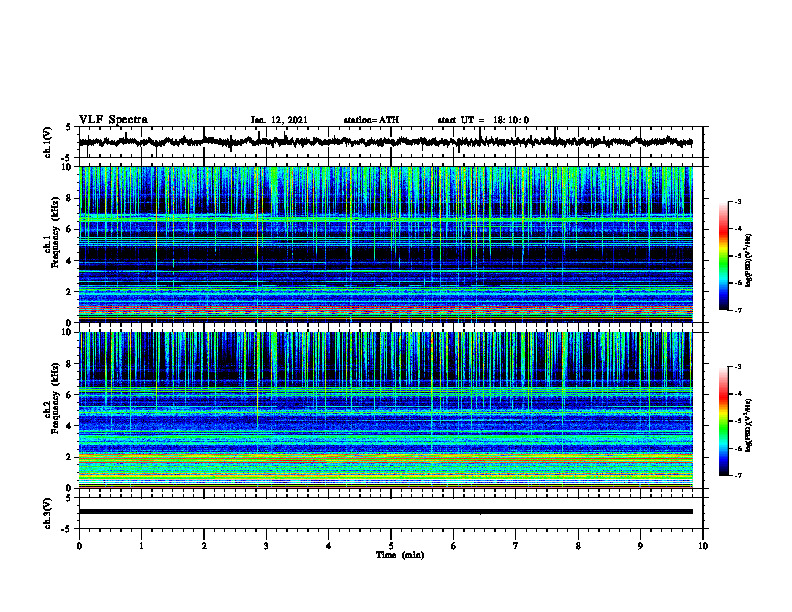Click the "ch.3(V)" vertical axis label
792x612 pixels.
point(48,513)
